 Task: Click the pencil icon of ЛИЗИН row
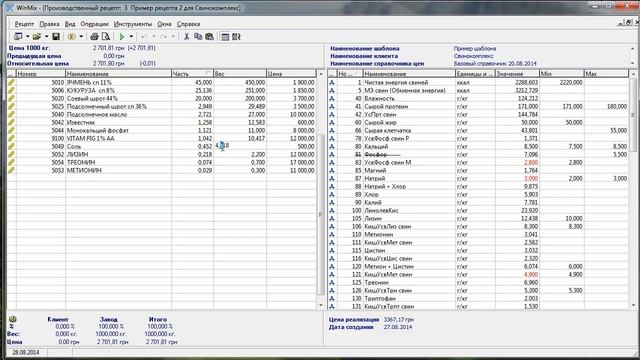[x=11, y=154]
